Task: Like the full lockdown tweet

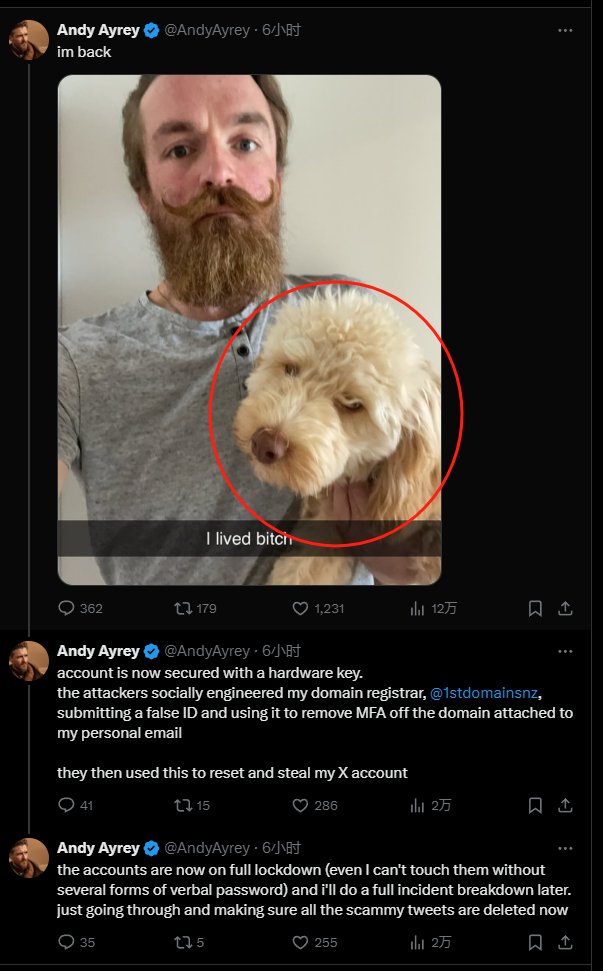Action: pos(300,941)
